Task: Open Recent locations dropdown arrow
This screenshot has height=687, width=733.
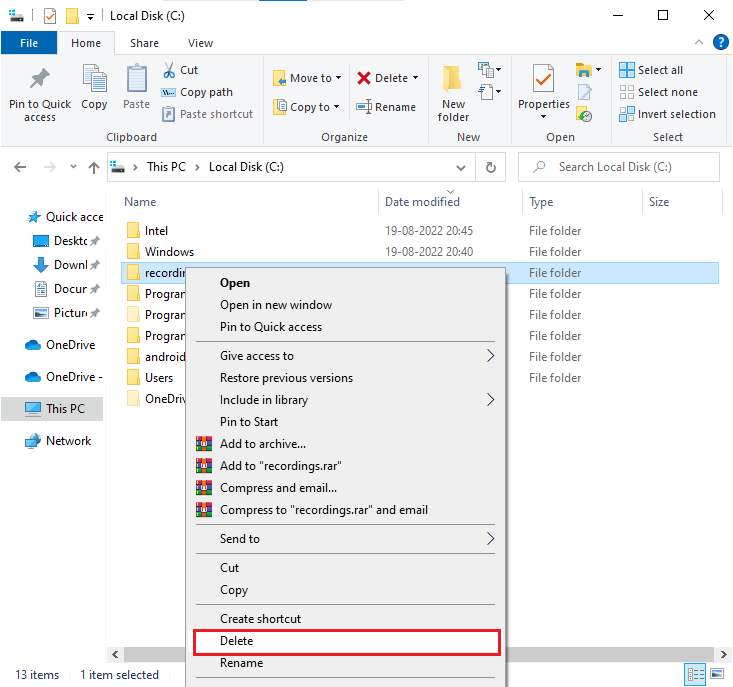Action: (73, 167)
